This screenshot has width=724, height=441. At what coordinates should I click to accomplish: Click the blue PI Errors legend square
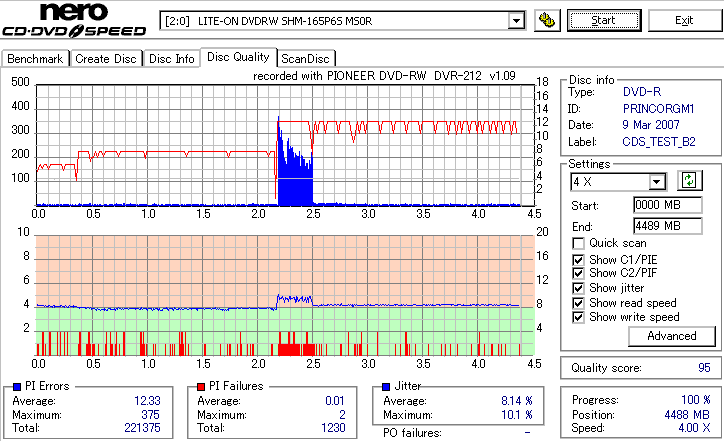pyautogui.click(x=17, y=387)
